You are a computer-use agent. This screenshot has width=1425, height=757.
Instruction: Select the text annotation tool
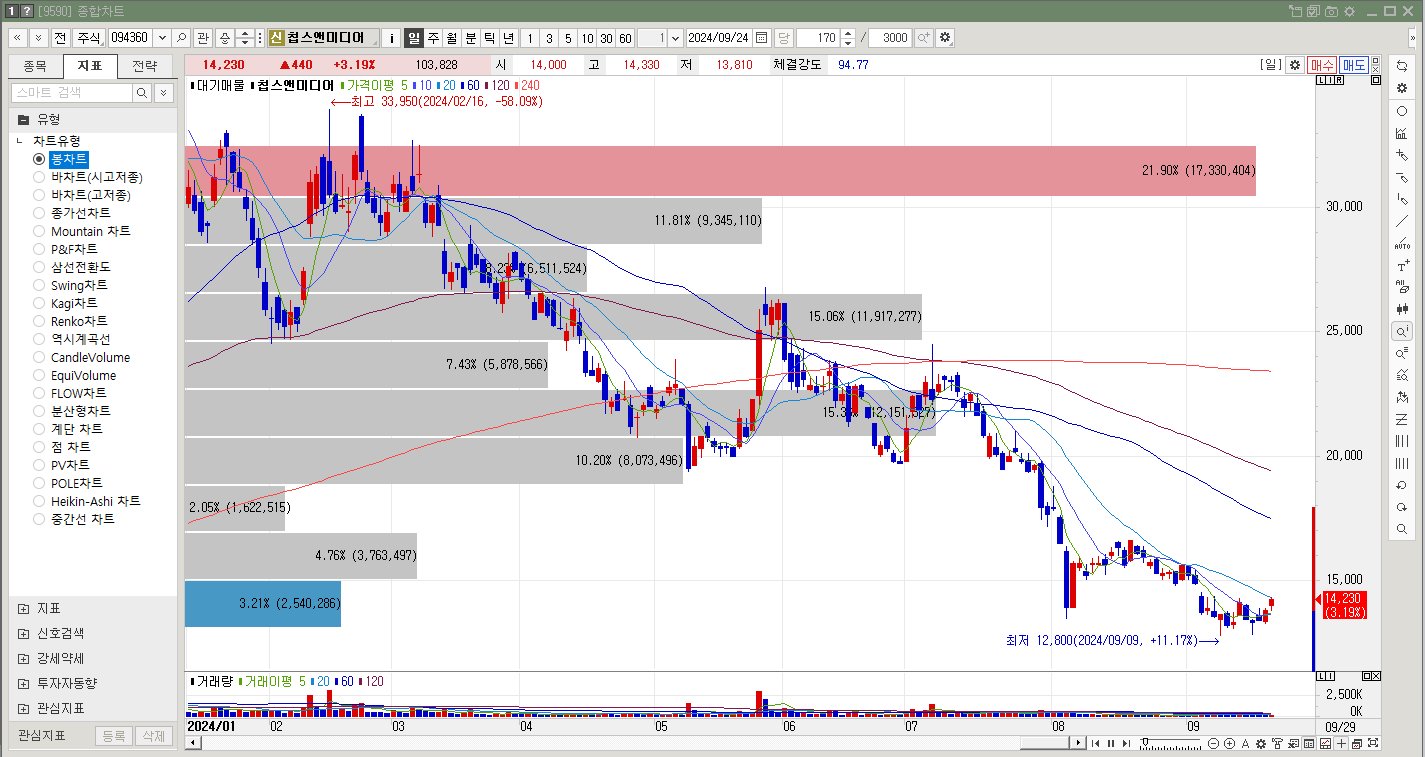[1402, 265]
